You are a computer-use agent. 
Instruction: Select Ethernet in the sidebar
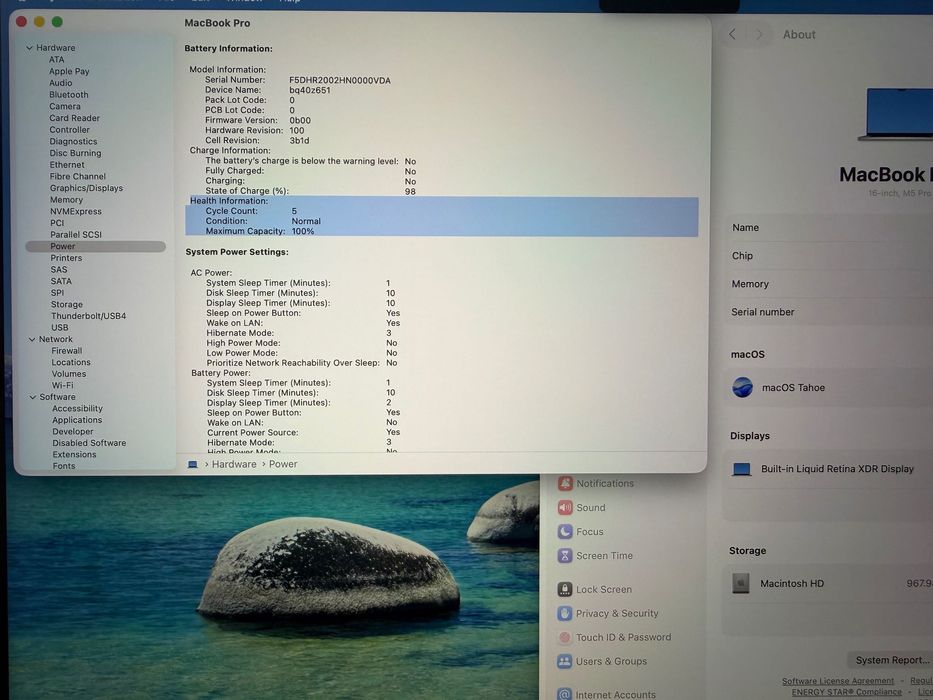pyautogui.click(x=67, y=165)
